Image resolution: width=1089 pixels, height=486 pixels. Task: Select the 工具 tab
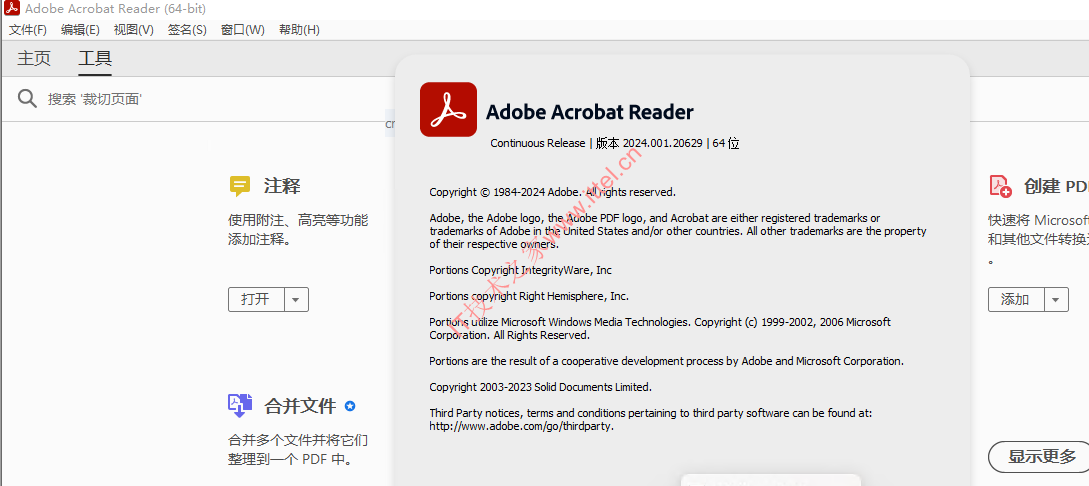tap(95, 58)
